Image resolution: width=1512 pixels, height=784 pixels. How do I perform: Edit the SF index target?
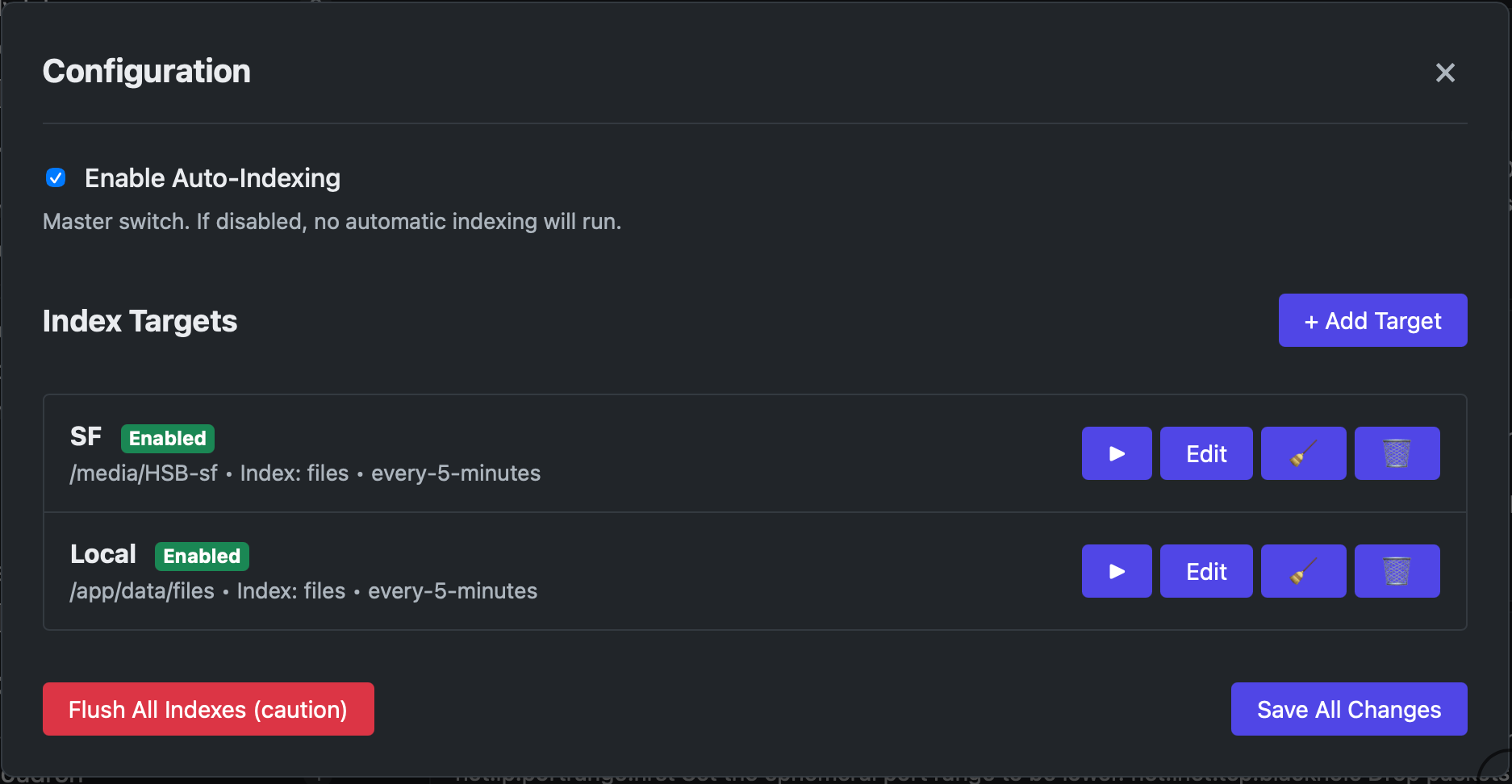pos(1206,453)
